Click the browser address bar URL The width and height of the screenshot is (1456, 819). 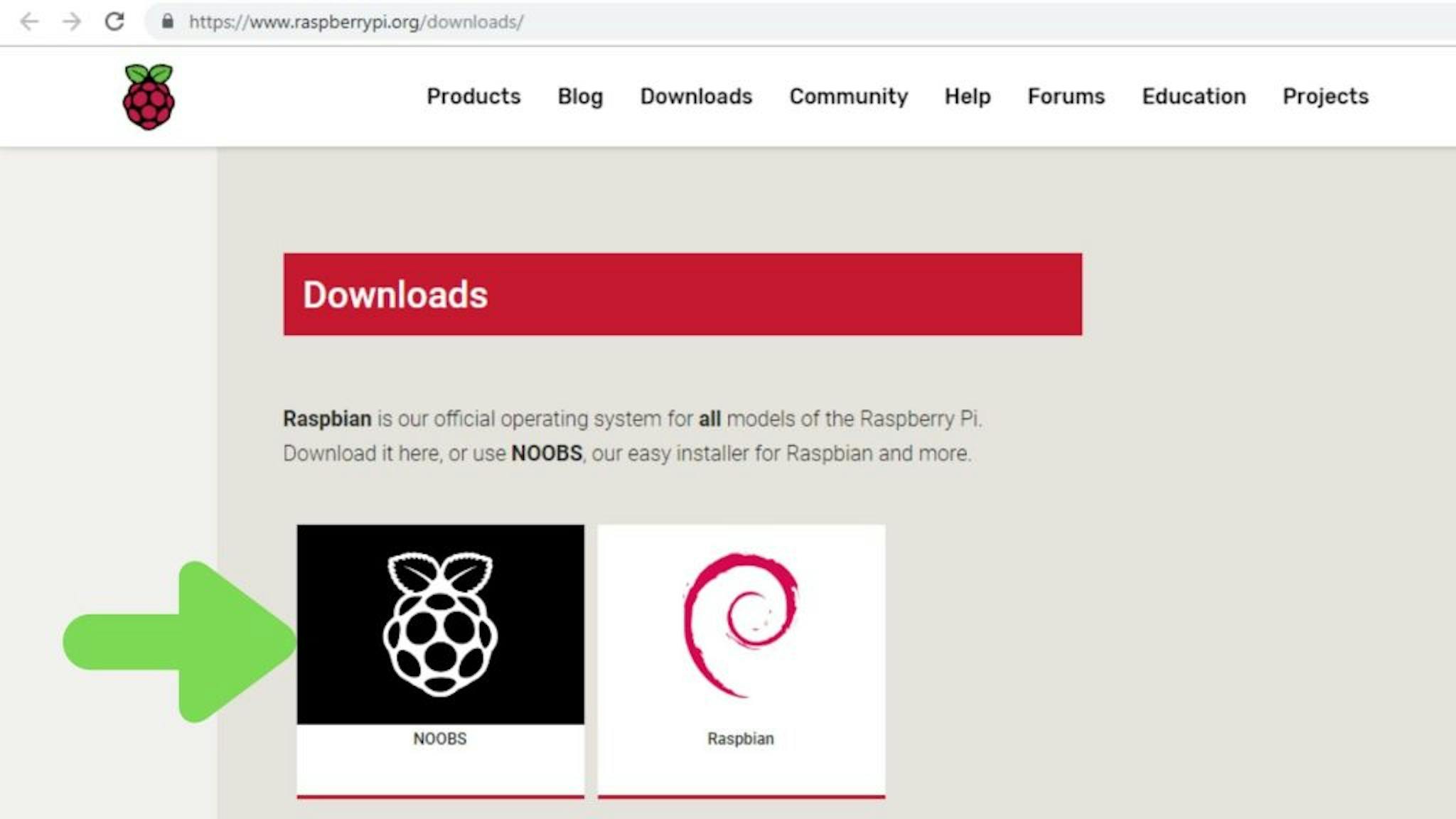[356, 22]
